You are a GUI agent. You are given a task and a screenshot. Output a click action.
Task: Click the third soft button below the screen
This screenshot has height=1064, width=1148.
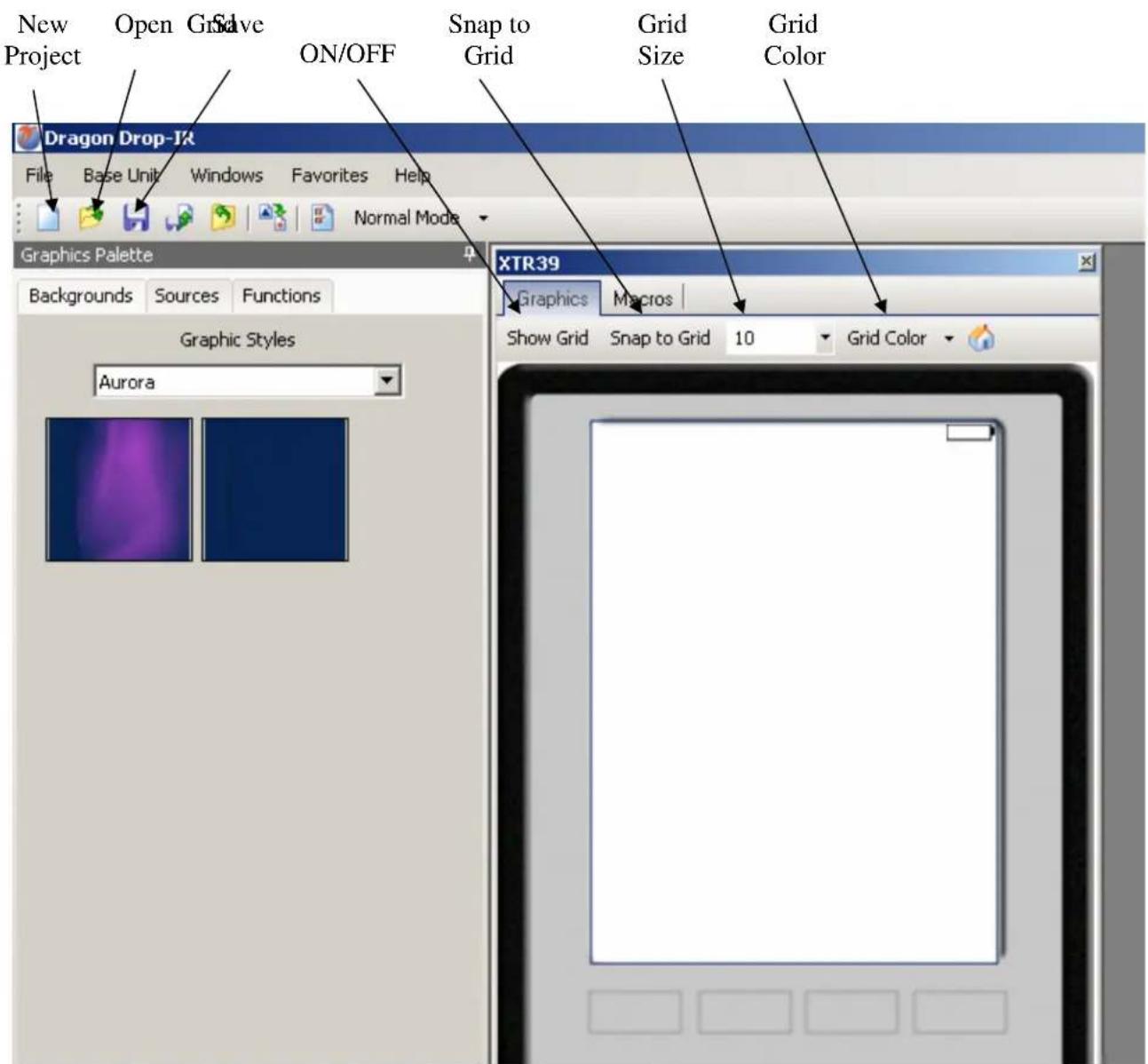tap(852, 1012)
